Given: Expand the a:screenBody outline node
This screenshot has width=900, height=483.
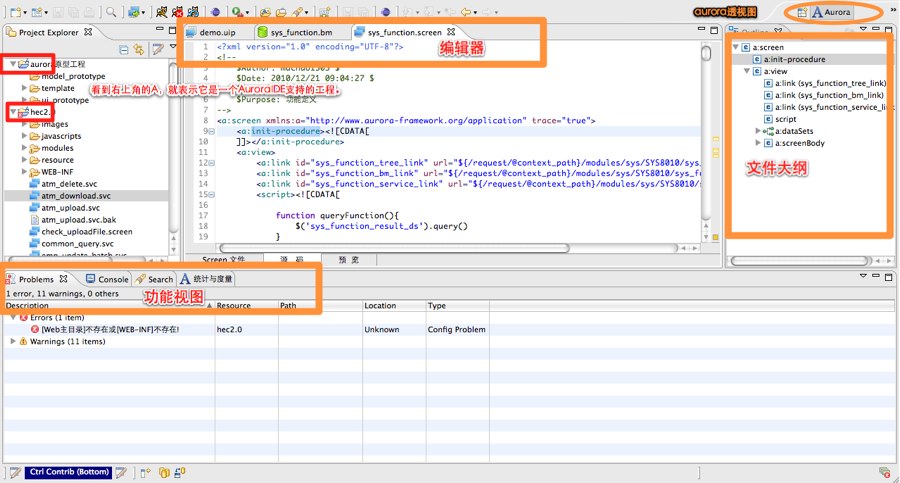Looking at the screenshot, I should coord(757,143).
